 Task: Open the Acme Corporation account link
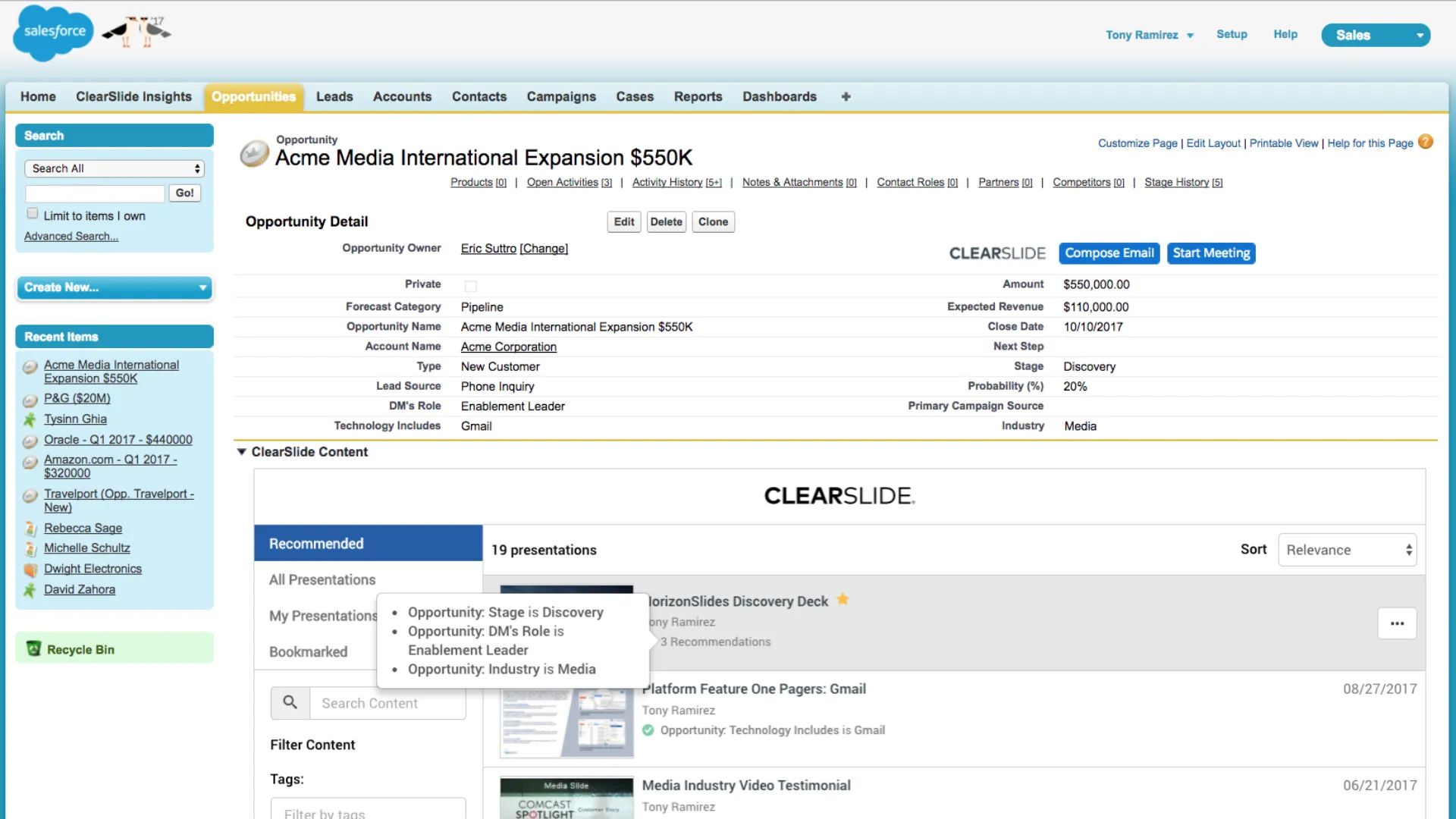(x=508, y=347)
